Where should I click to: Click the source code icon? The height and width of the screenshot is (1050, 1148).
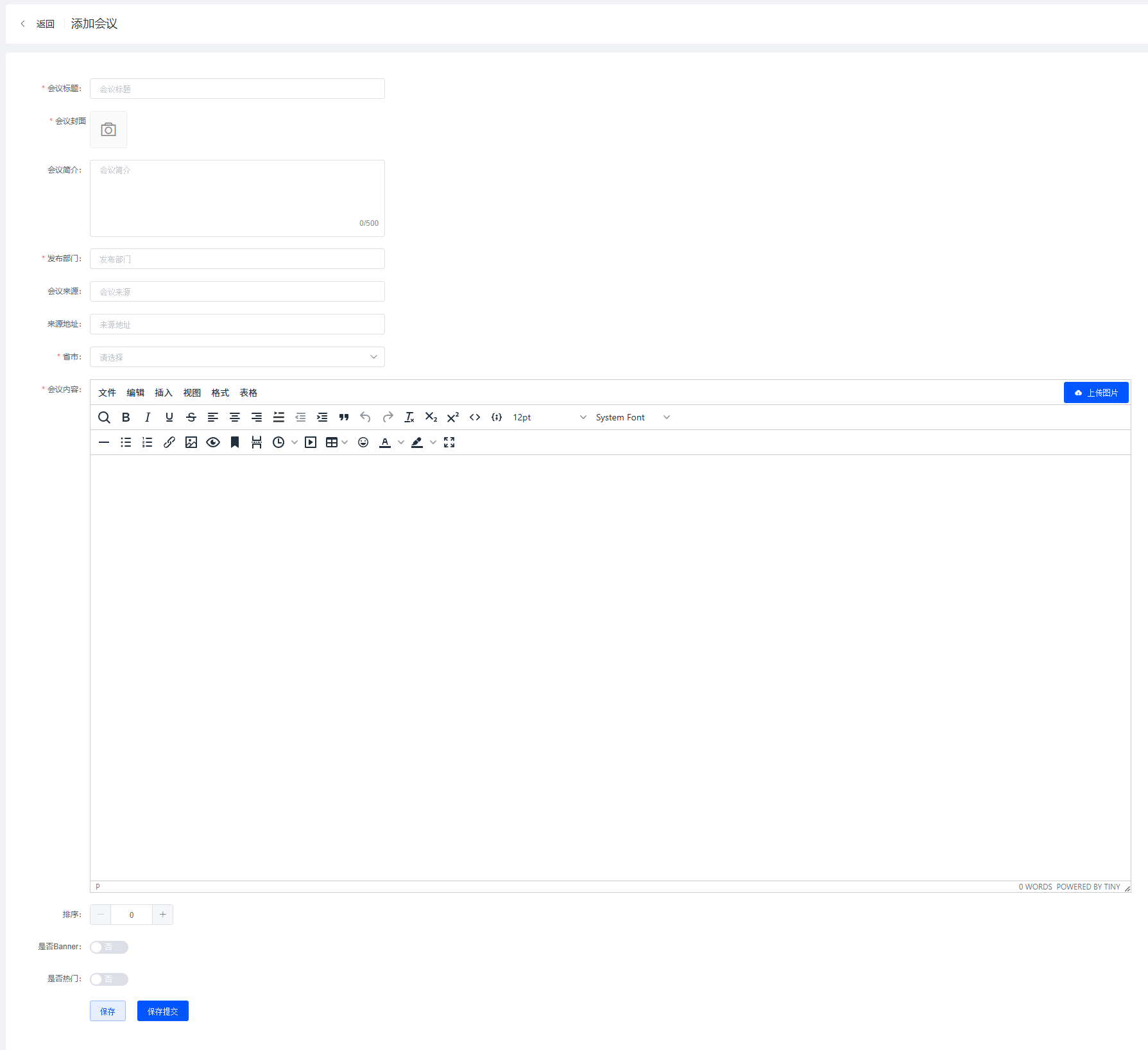[475, 417]
